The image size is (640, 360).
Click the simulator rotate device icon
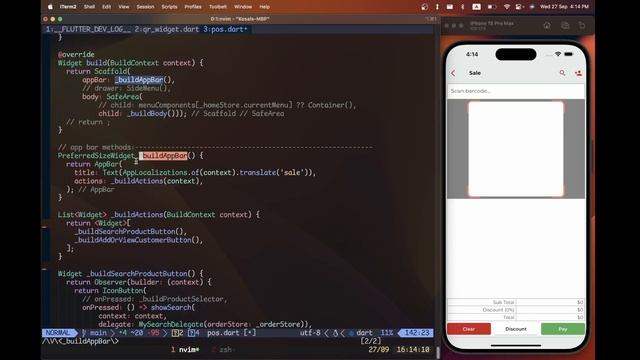coord(582,26)
